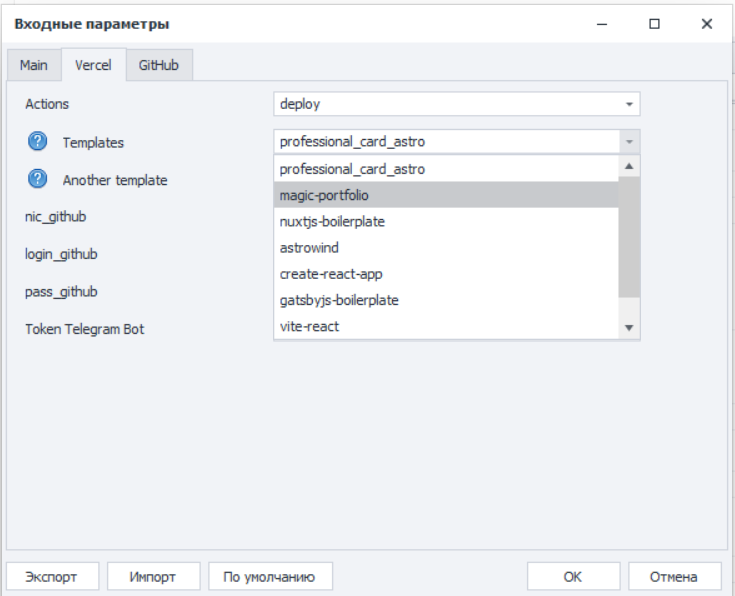Switch to the Main tab
The width and height of the screenshot is (735, 596).
[34, 65]
